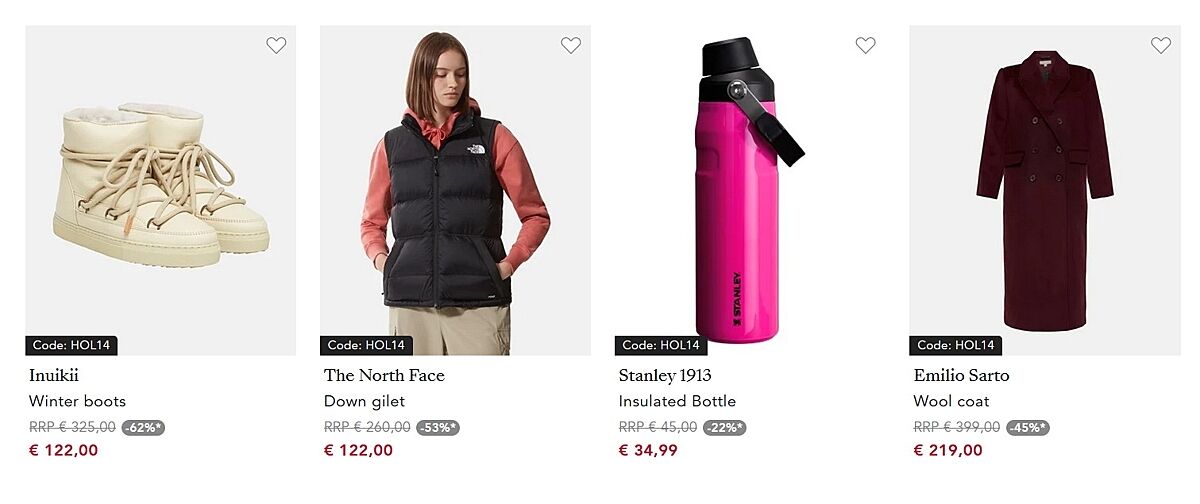Screen dimensions: 1200x504
Task: Click the -53% discount badge
Action: [437, 427]
